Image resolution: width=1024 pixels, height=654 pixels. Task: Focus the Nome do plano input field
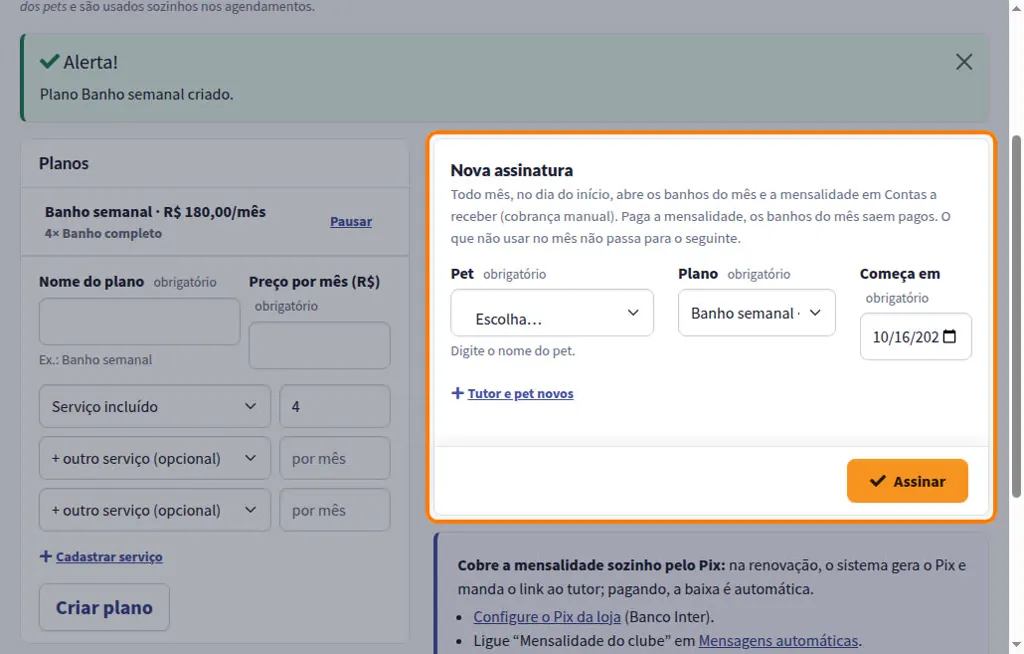tap(140, 321)
